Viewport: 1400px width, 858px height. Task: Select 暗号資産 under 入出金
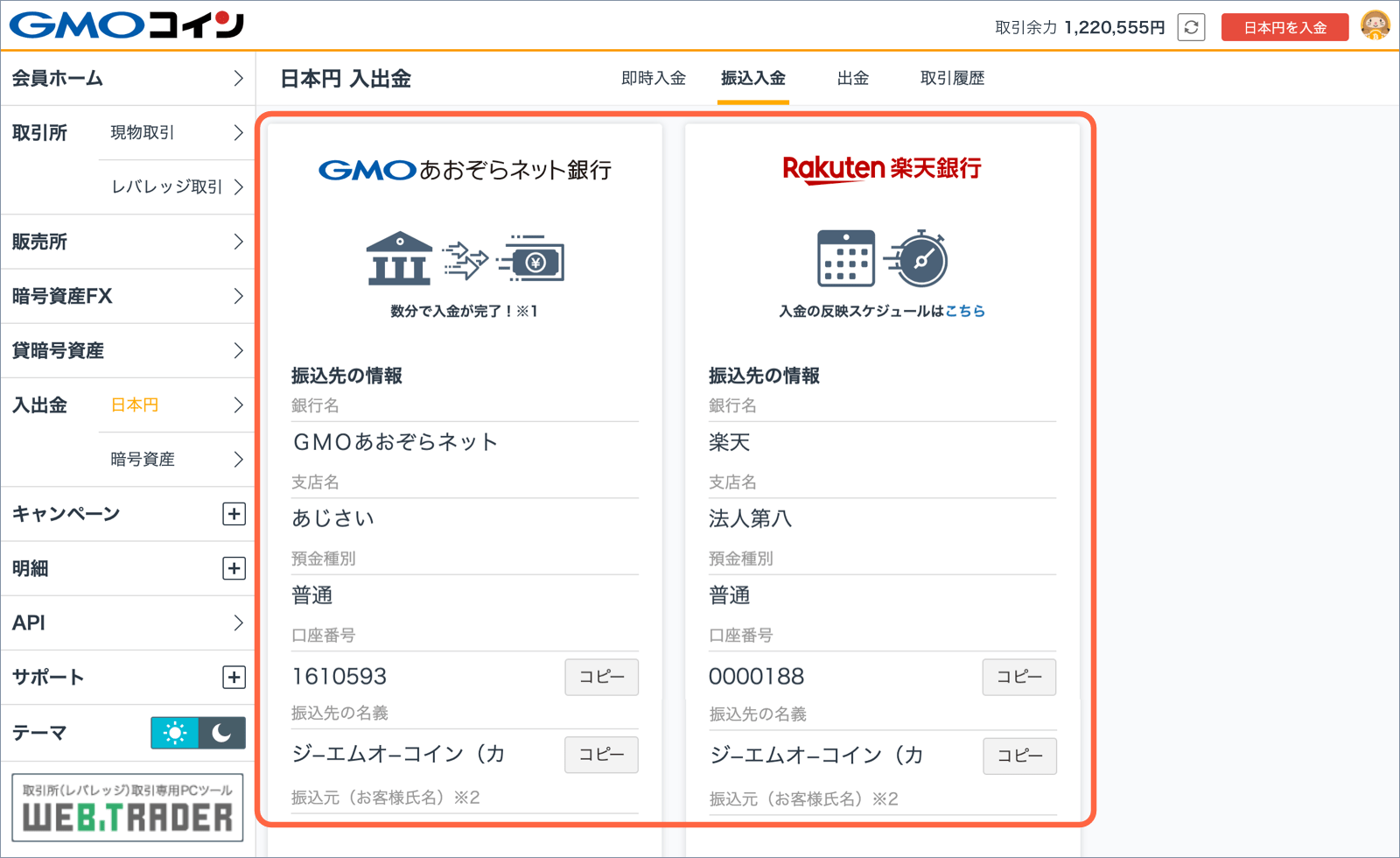(177, 459)
